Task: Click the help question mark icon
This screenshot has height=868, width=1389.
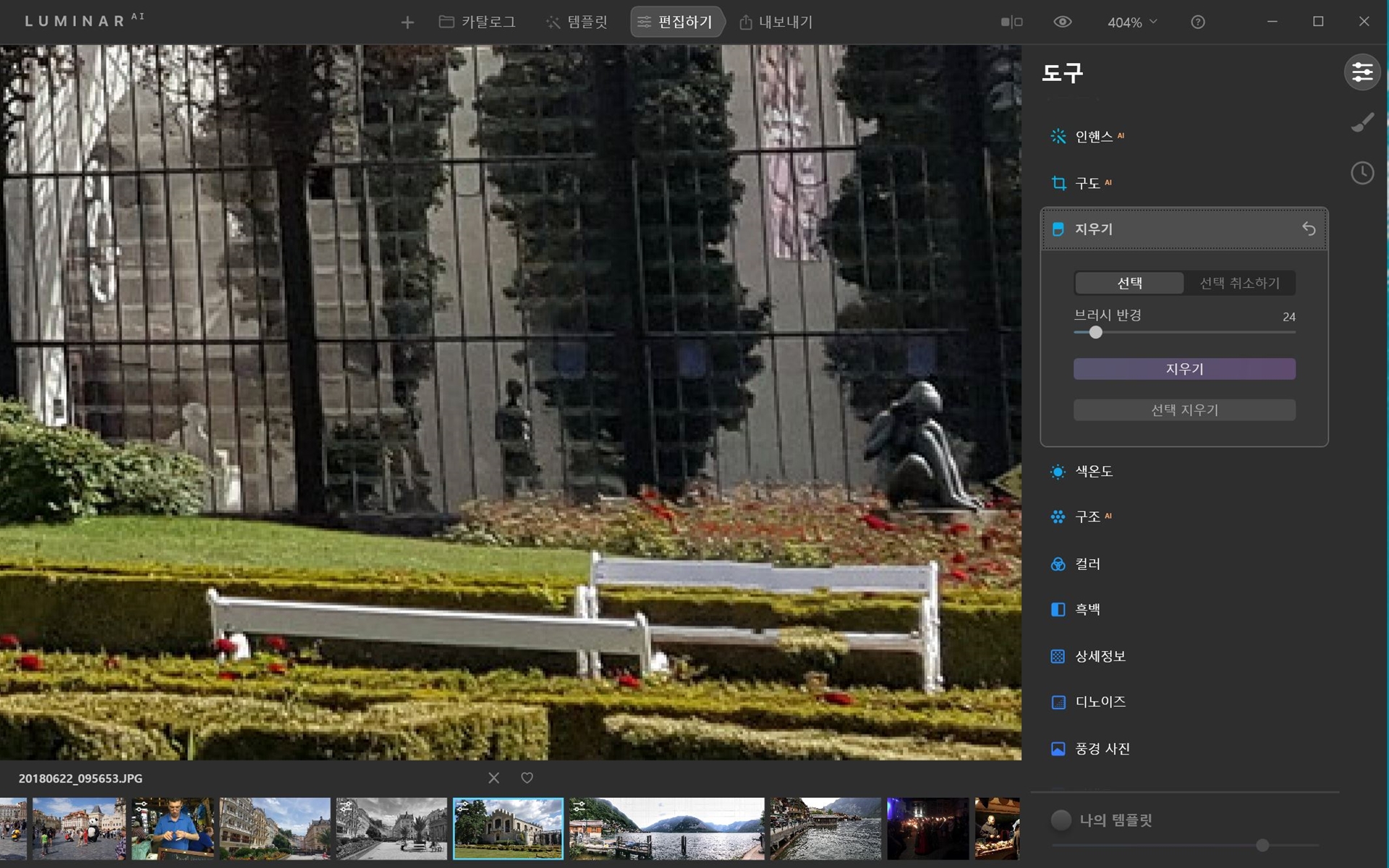Action: coord(1198,22)
